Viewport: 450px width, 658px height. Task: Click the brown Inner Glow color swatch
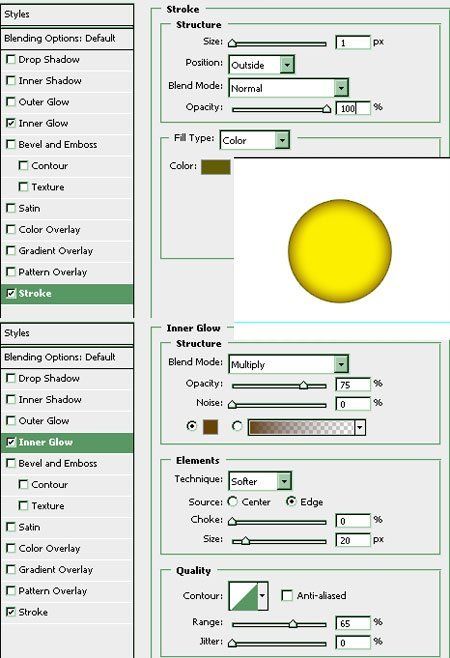[x=210, y=427]
